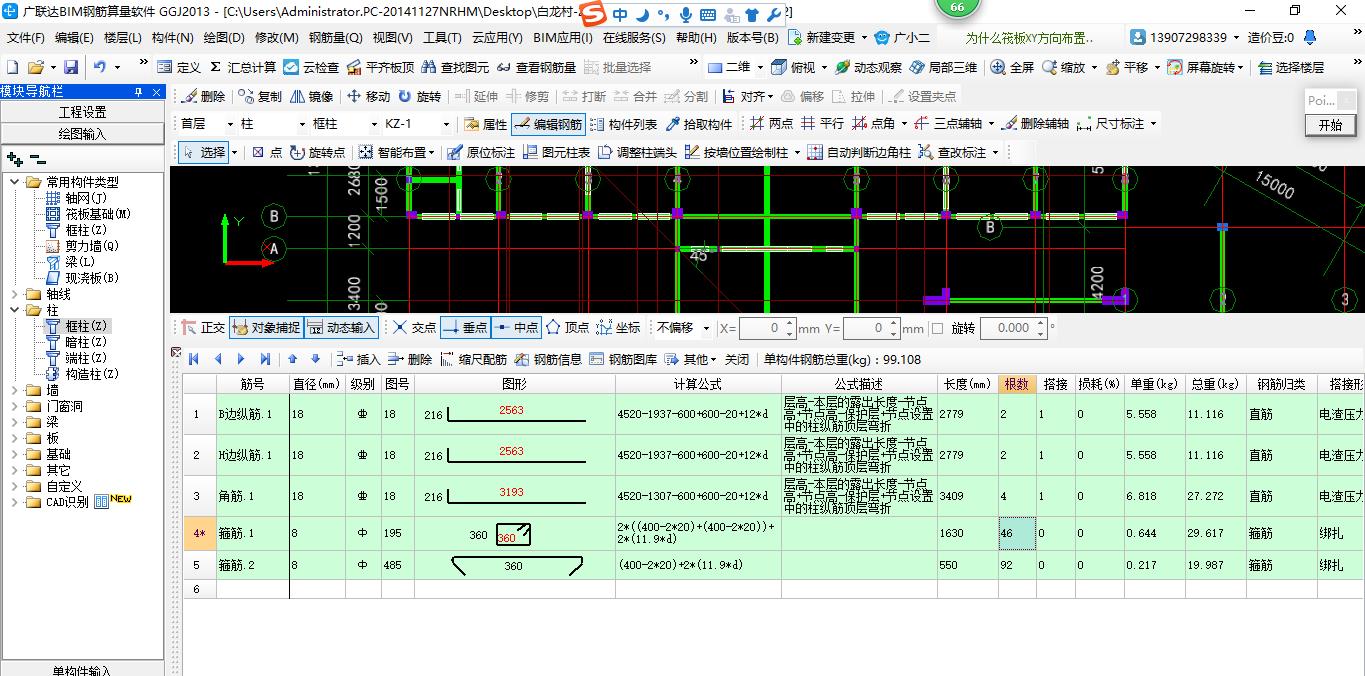Click the 工程设置 project settings button

(82, 112)
